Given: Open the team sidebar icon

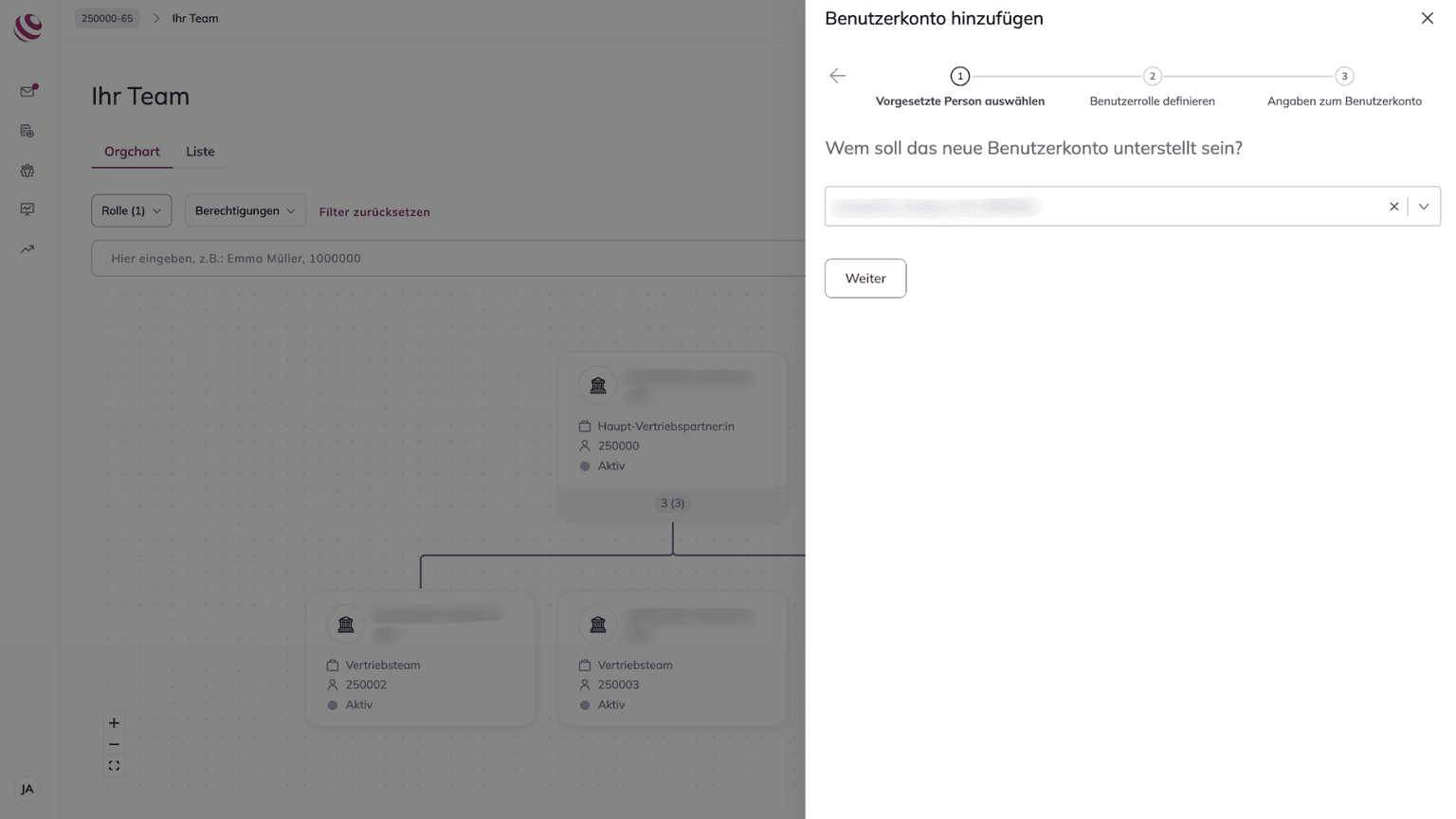Looking at the screenshot, I should point(27,171).
